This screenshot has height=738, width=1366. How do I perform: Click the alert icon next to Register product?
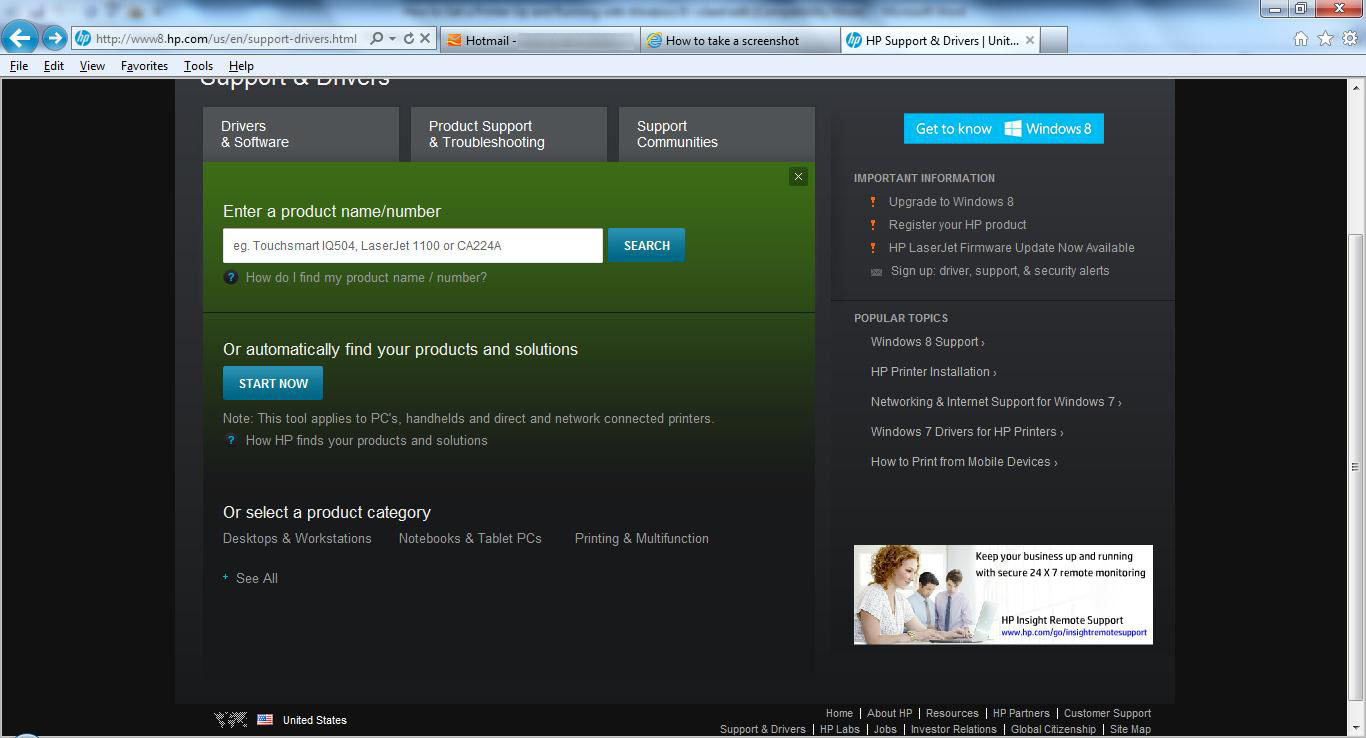pyautogui.click(x=873, y=225)
